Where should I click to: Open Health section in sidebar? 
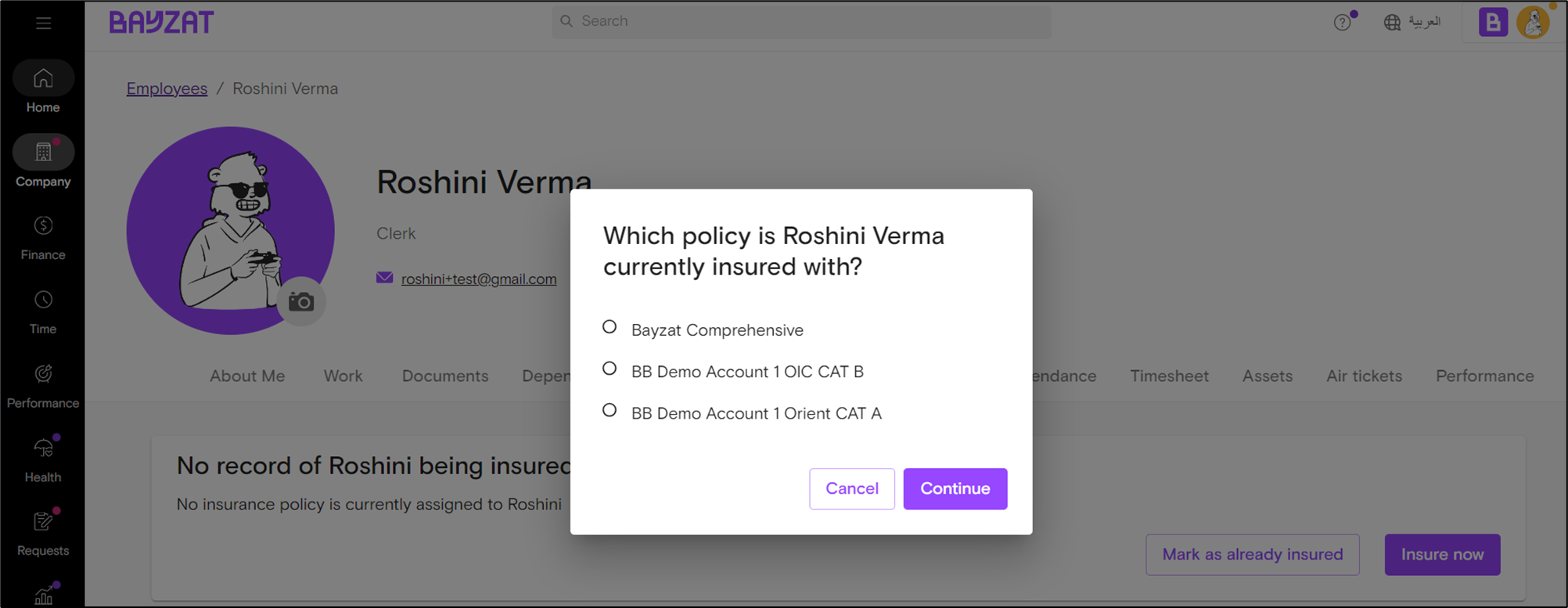point(43,459)
